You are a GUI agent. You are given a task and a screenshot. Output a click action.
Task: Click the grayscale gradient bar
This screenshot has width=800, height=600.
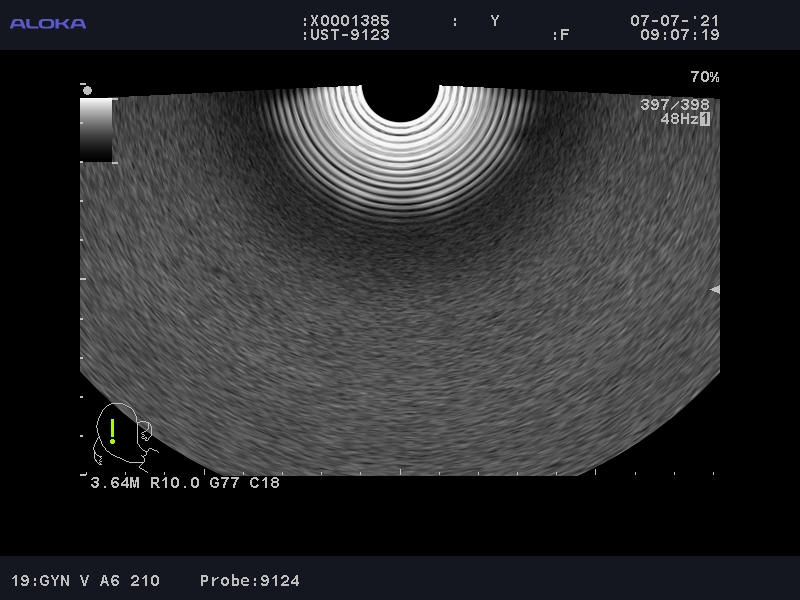pos(96,129)
